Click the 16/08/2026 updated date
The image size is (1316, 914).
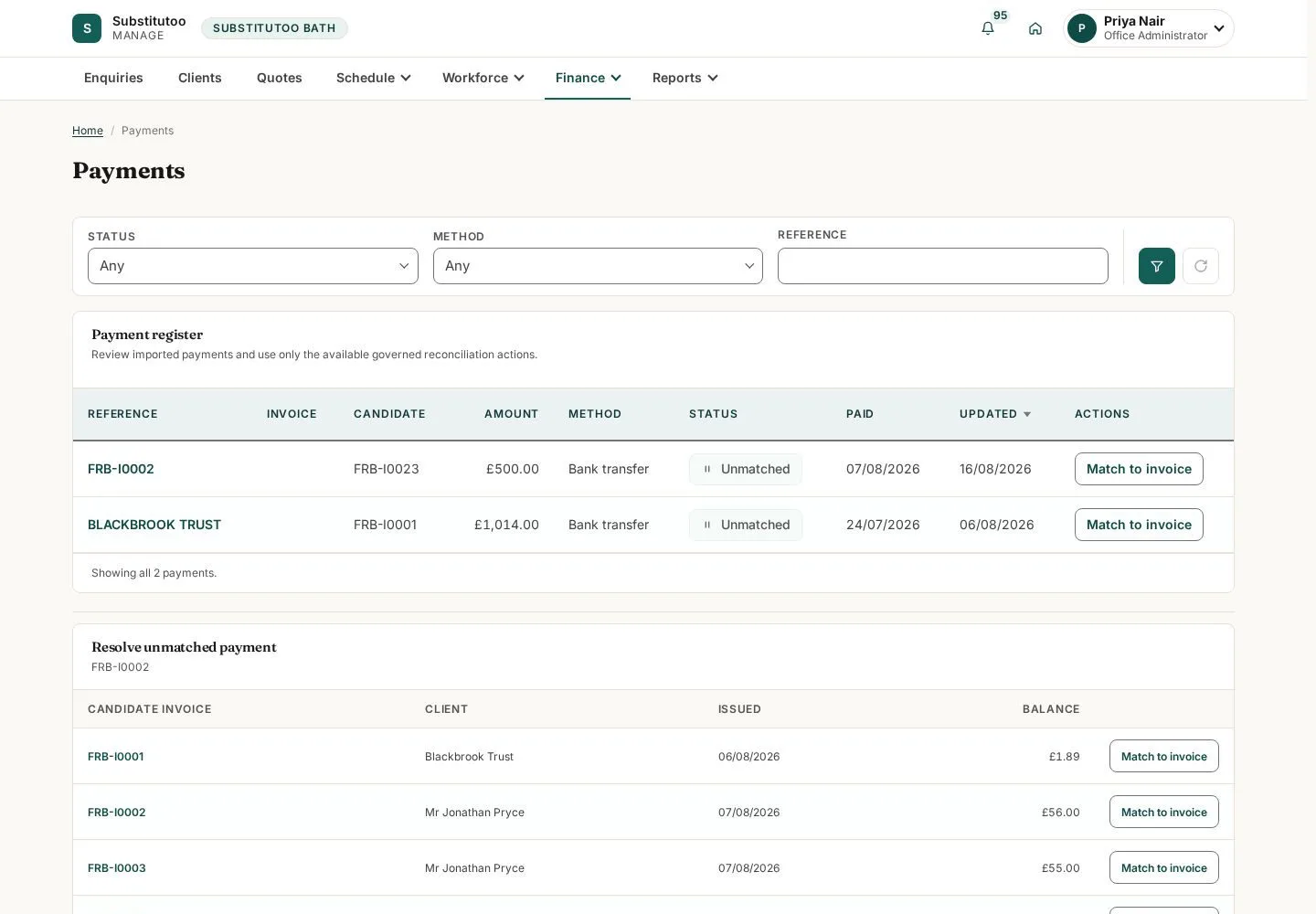[995, 469]
